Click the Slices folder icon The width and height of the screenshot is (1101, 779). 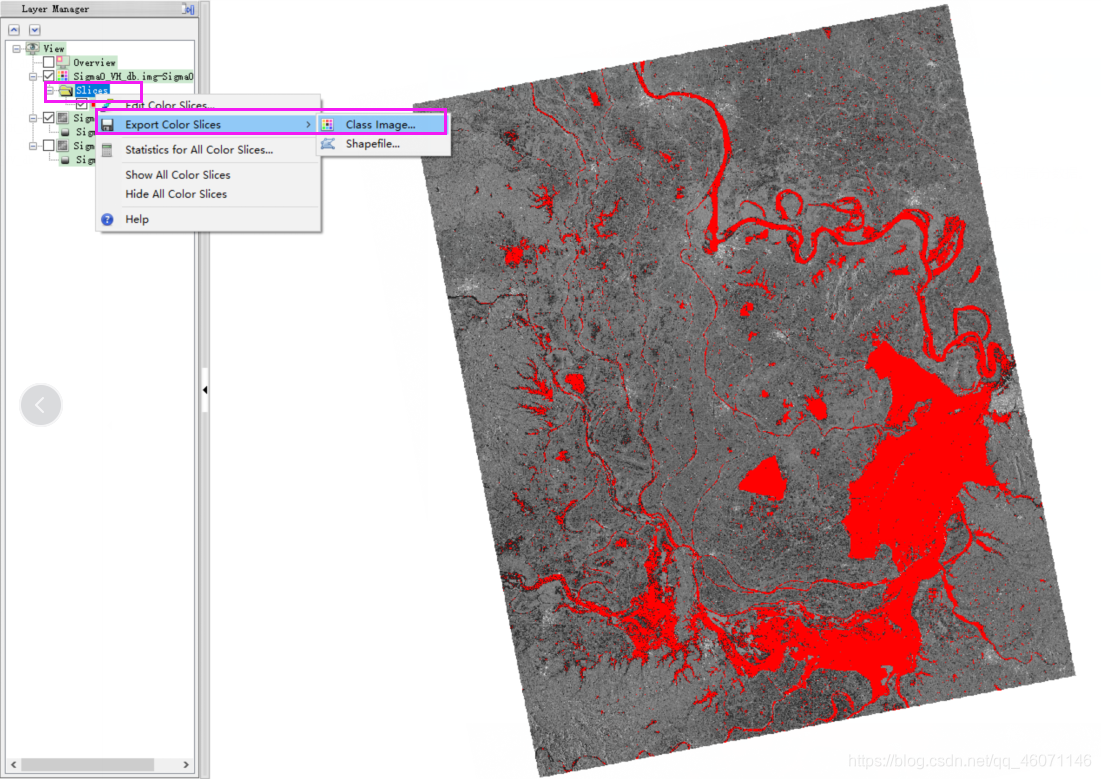(x=66, y=90)
